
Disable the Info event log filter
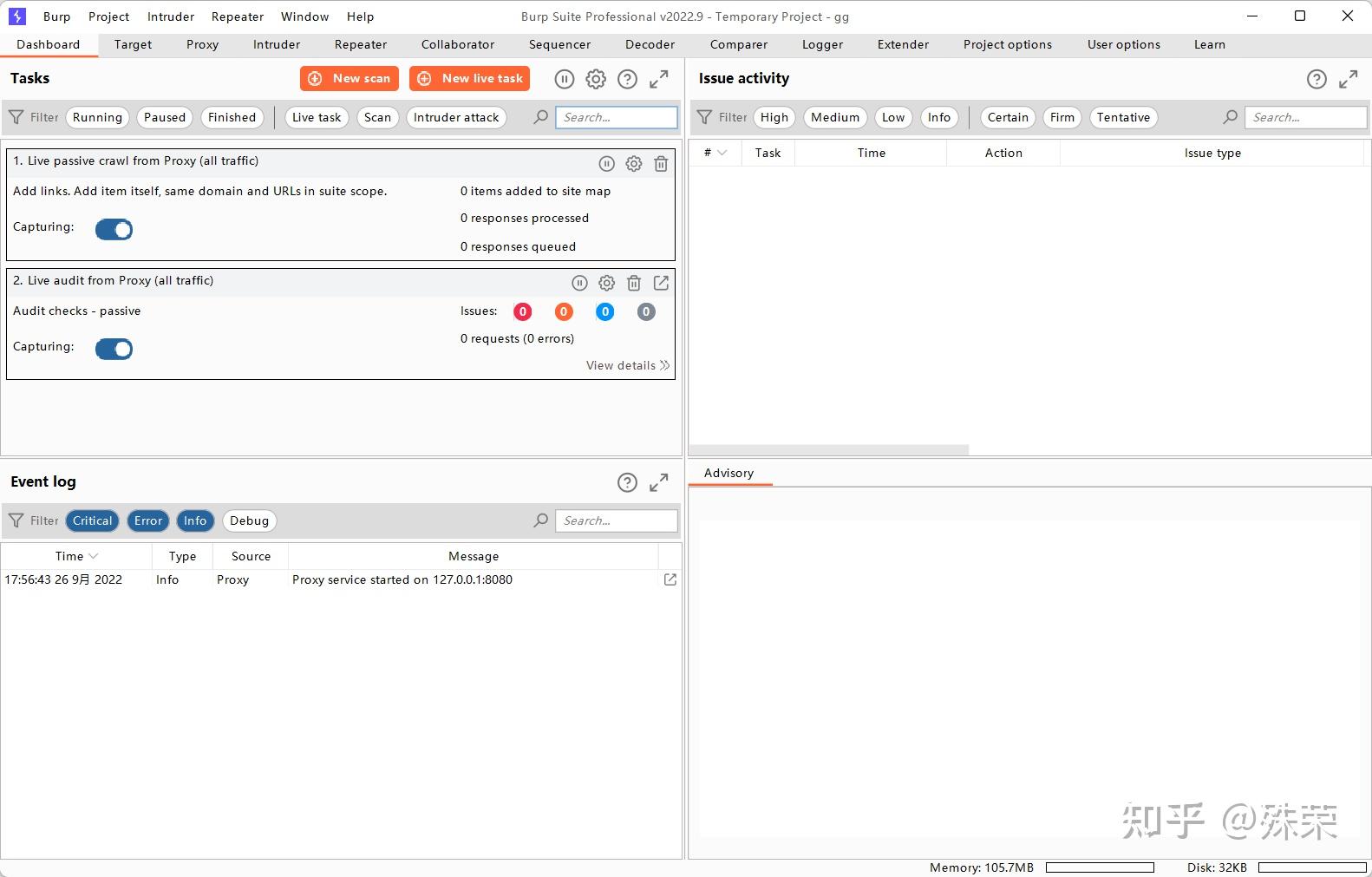(195, 520)
